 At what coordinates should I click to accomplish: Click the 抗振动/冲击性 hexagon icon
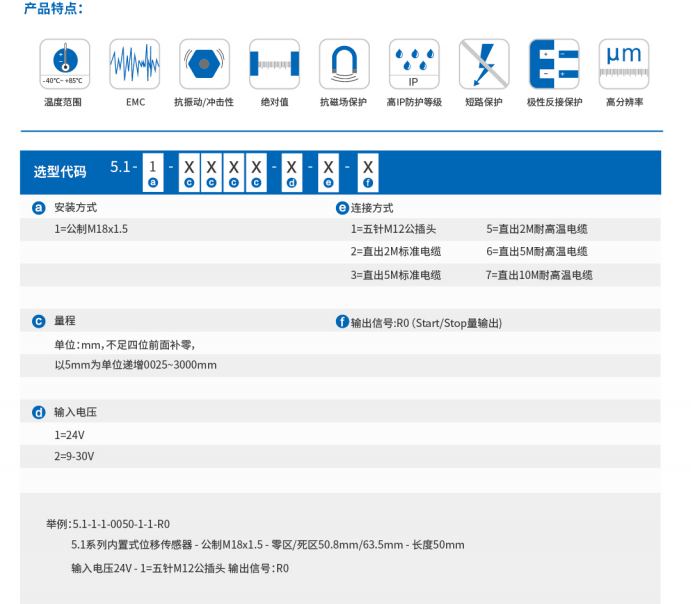204,64
